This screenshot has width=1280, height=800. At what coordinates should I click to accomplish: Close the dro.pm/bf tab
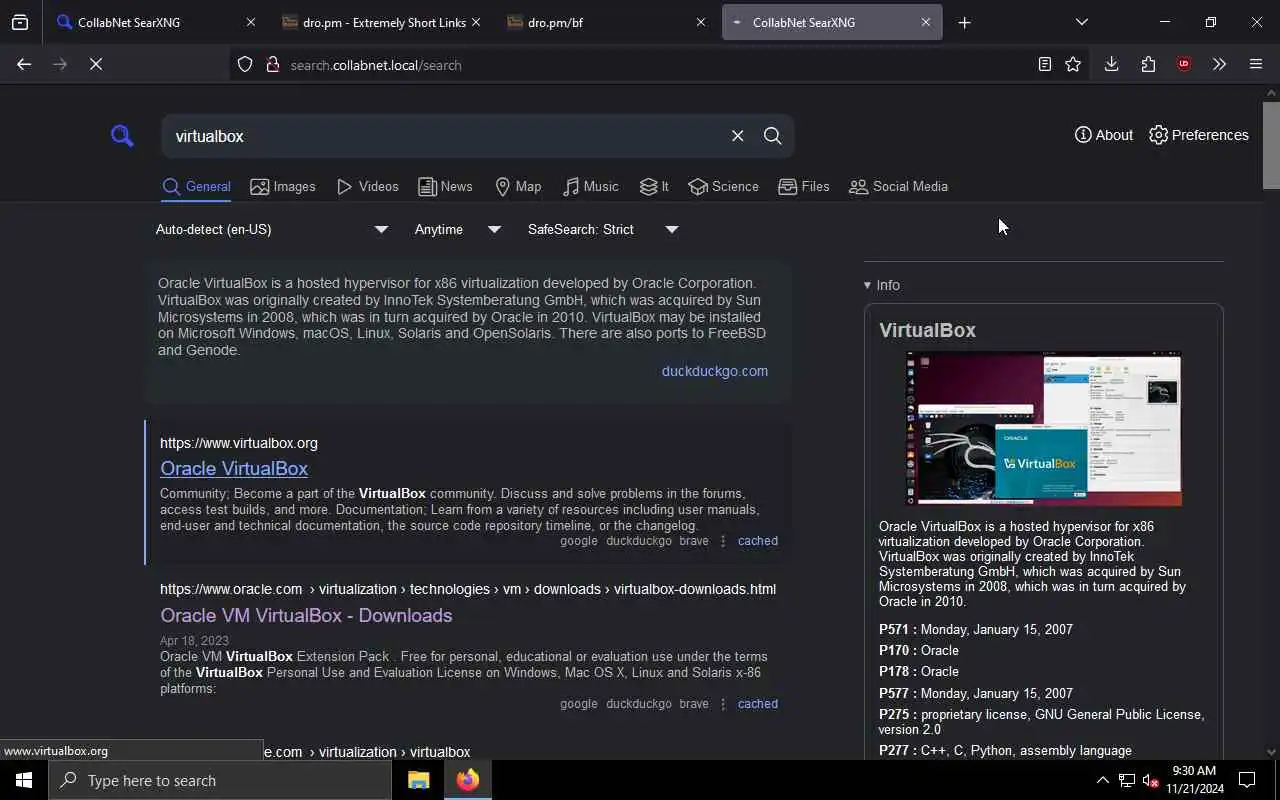(x=700, y=22)
